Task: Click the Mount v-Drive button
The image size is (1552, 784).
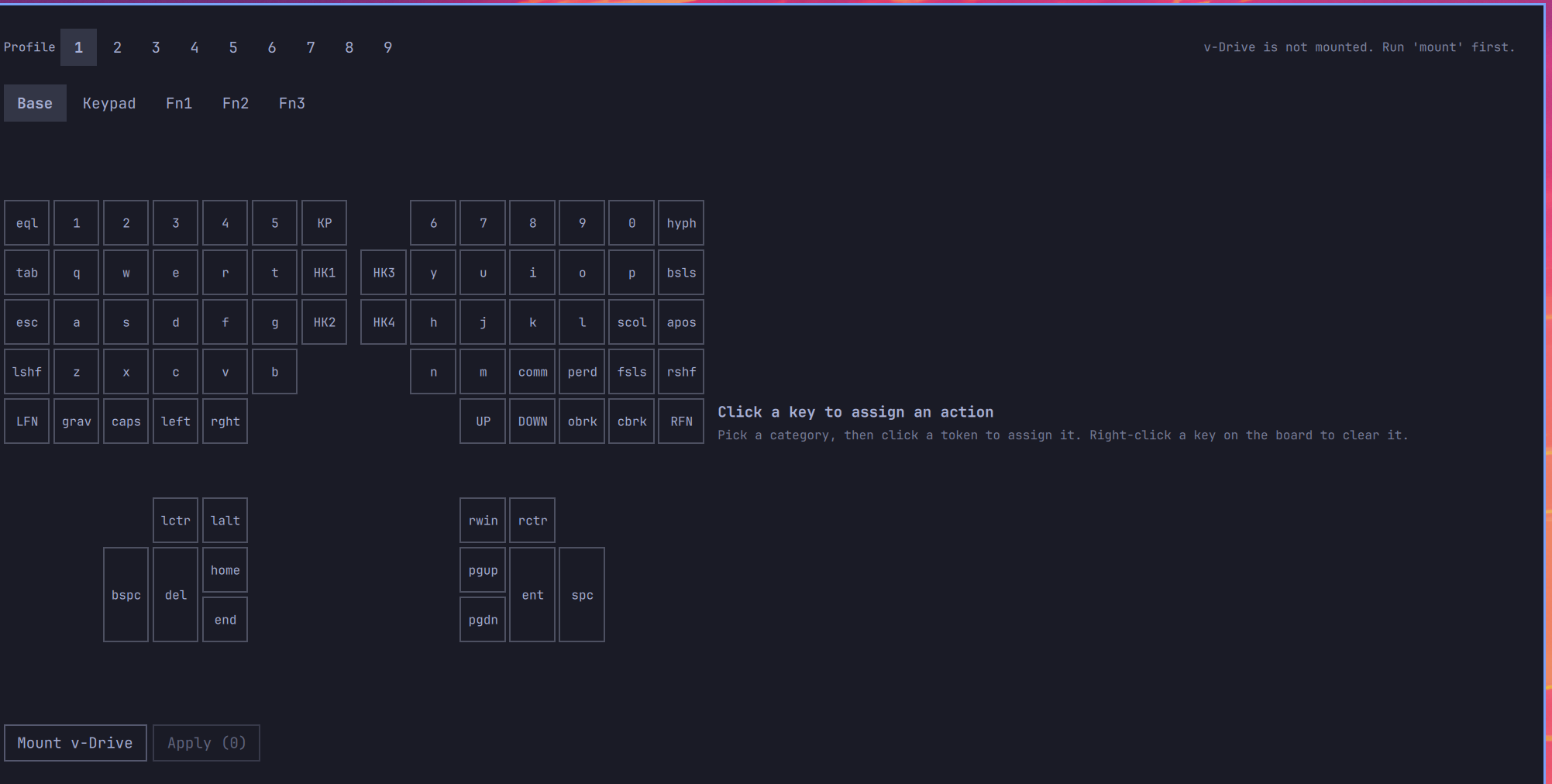Action: coord(75,743)
